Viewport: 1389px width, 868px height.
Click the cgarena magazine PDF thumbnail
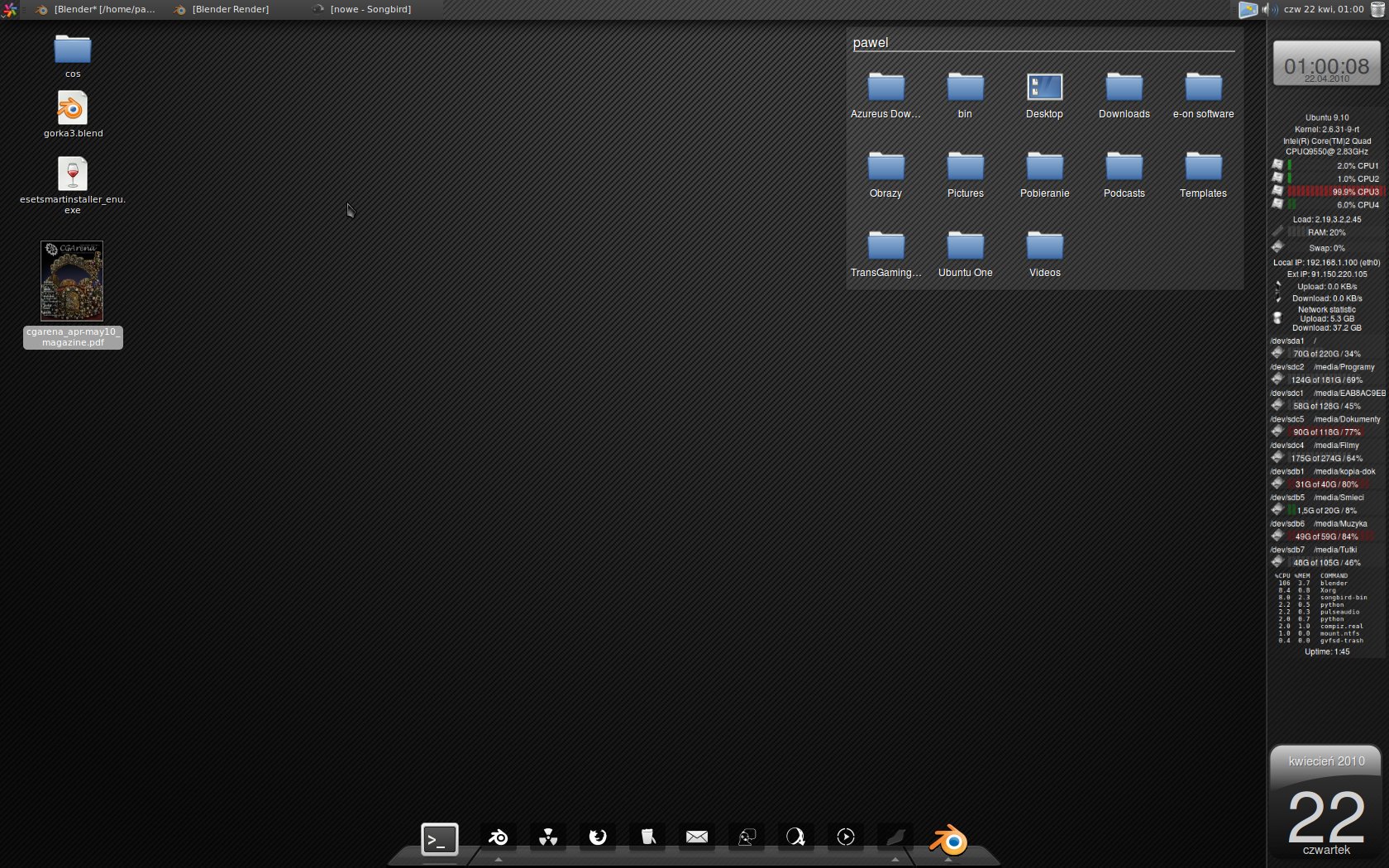tap(72, 281)
